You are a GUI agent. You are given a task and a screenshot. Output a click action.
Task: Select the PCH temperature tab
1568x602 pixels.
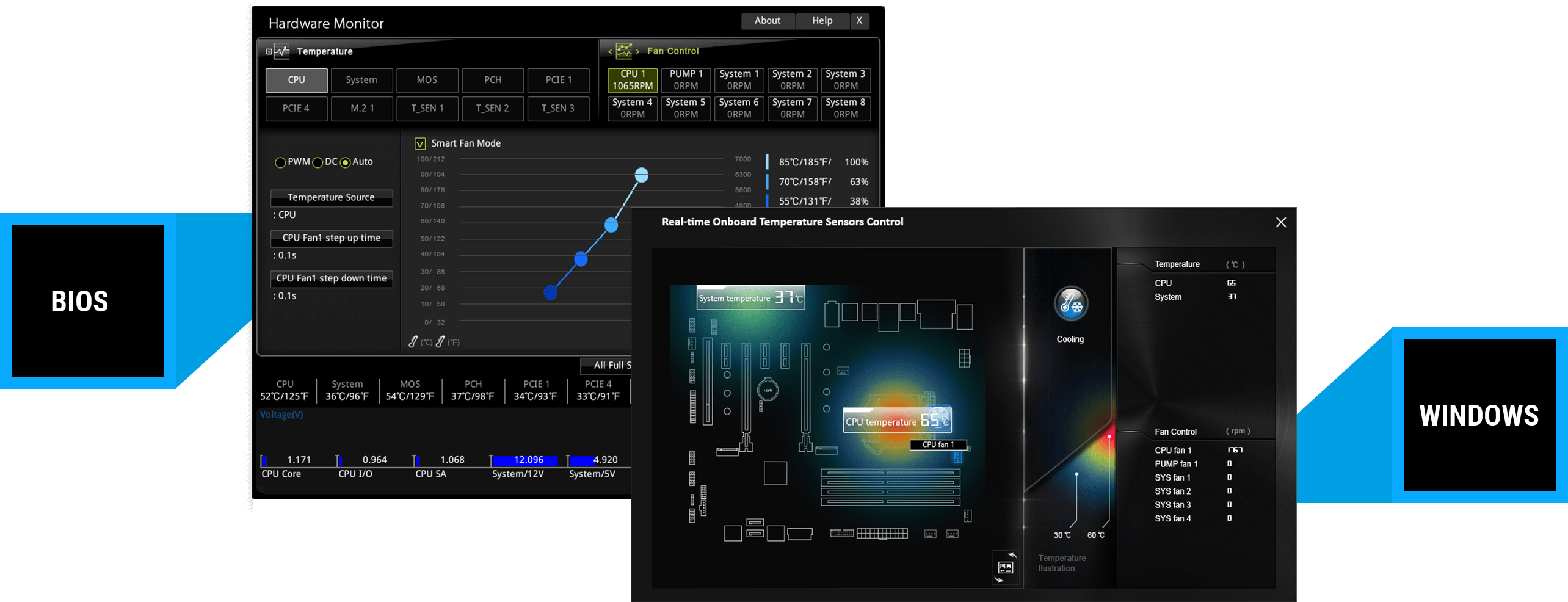493,80
